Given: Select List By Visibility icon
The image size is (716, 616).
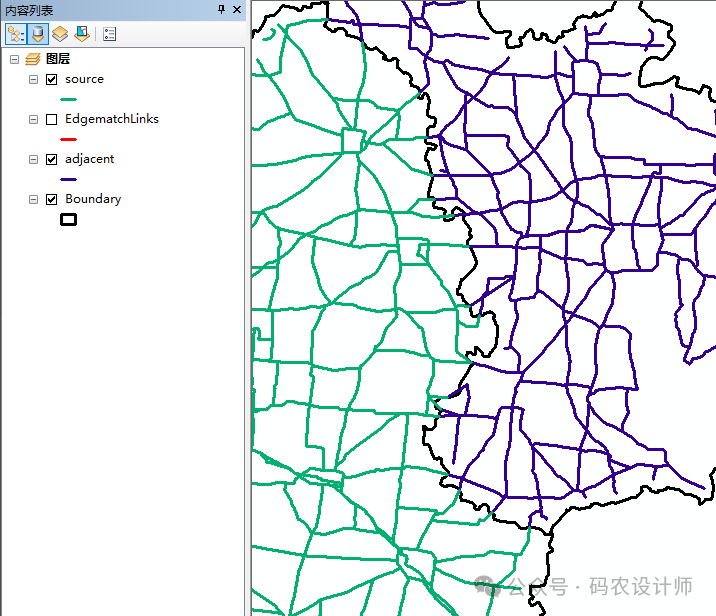Looking at the screenshot, I should [60, 34].
